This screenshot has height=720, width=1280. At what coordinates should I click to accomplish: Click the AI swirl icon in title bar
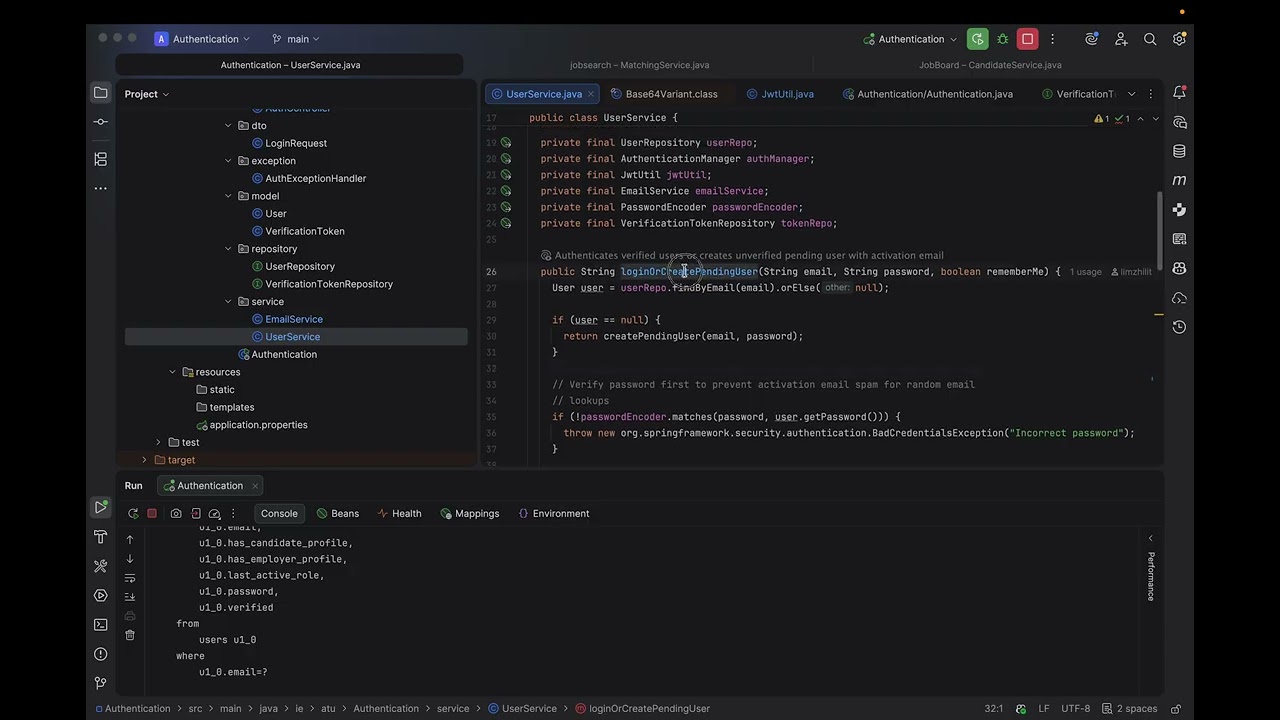1091,39
